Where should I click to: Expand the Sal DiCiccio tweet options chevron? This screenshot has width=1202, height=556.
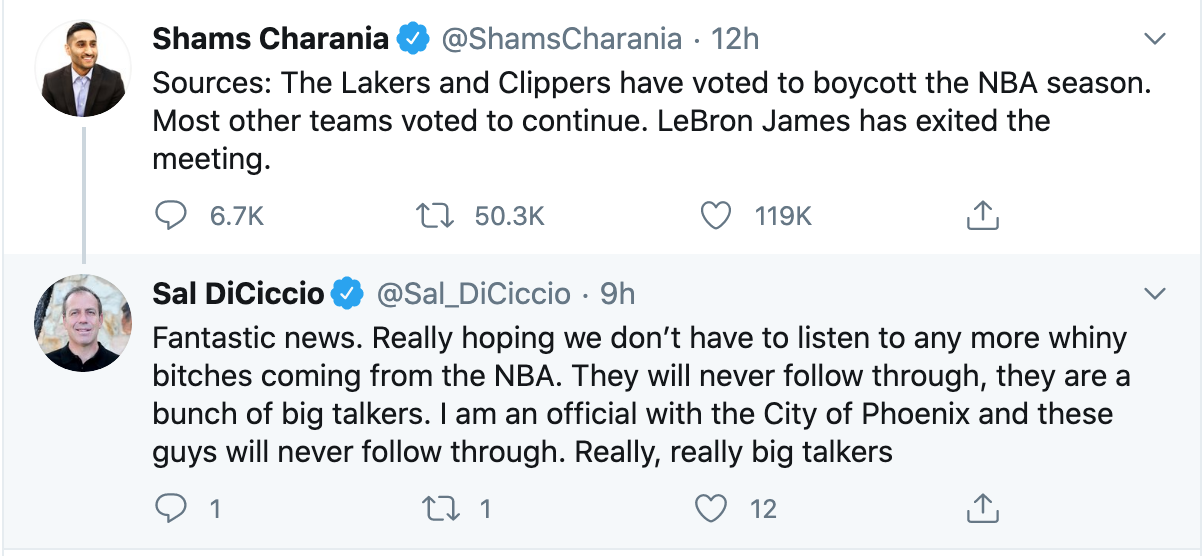tap(1155, 294)
